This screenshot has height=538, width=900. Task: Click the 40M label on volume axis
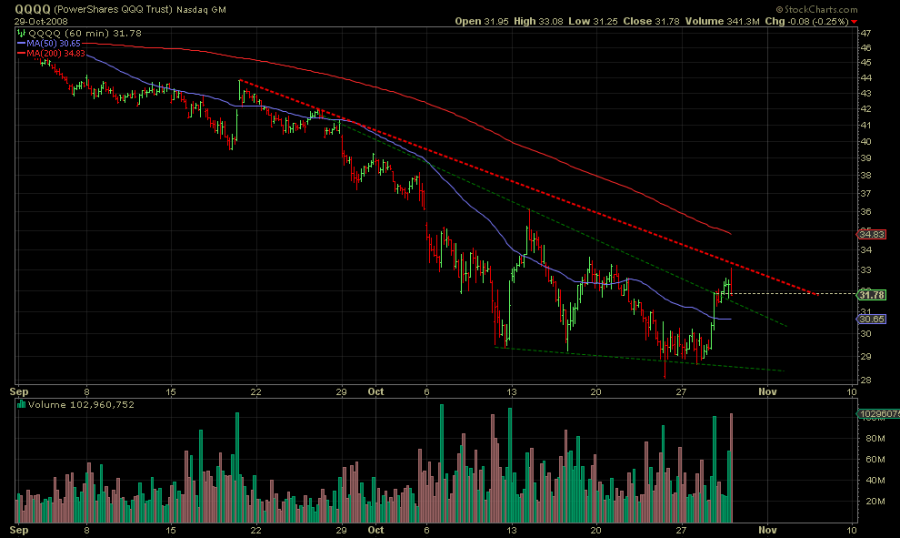coord(875,481)
